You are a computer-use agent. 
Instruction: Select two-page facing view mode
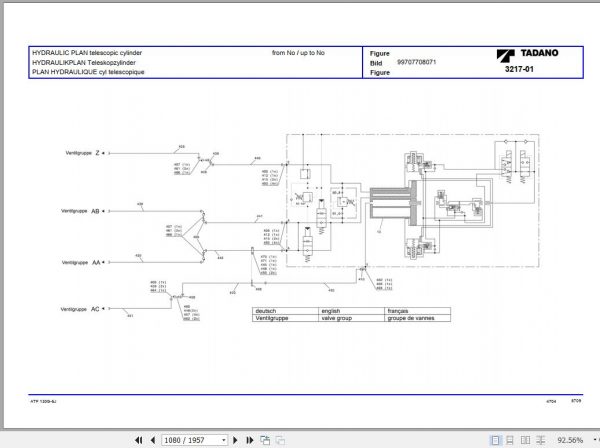click(525, 440)
